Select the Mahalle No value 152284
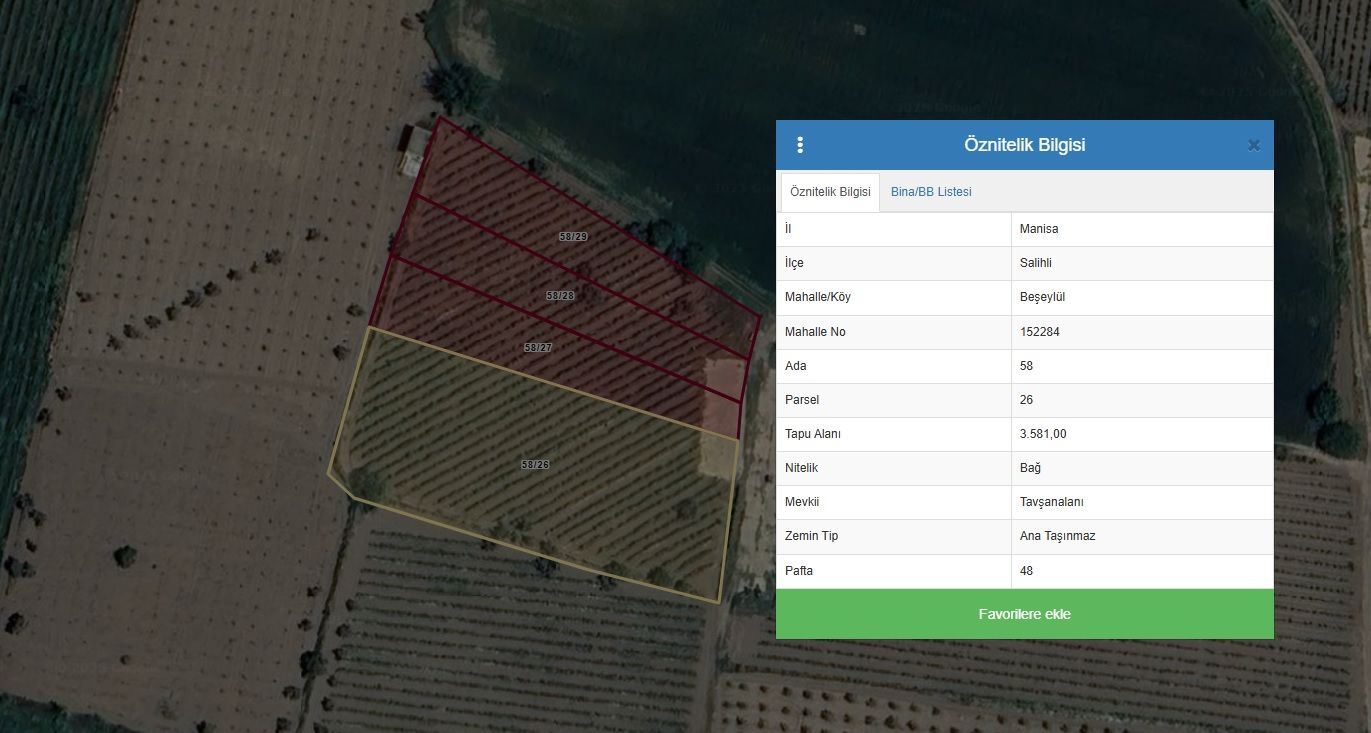The height and width of the screenshot is (733, 1371). (1040, 332)
